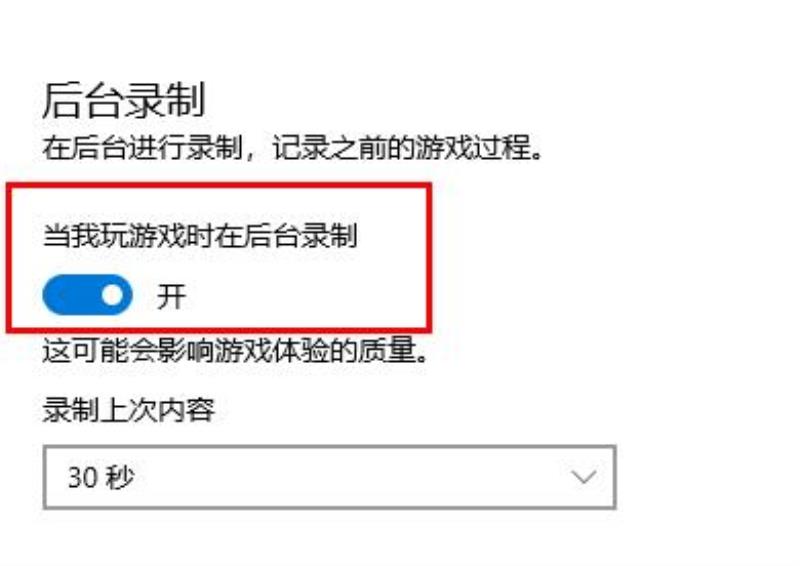Select the 30 秒 value text
This screenshot has width=800, height=566.
click(x=101, y=477)
